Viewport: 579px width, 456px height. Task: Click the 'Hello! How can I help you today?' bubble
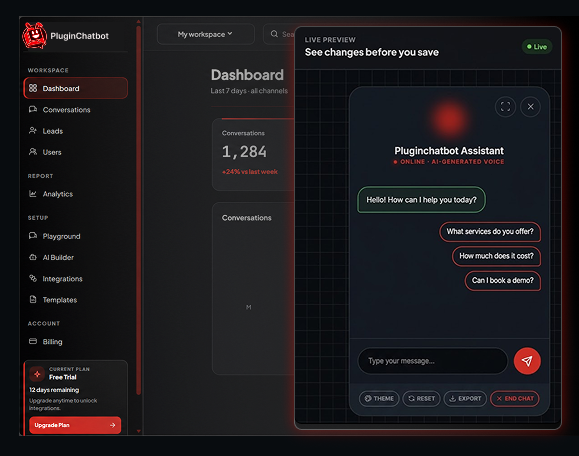pos(421,200)
